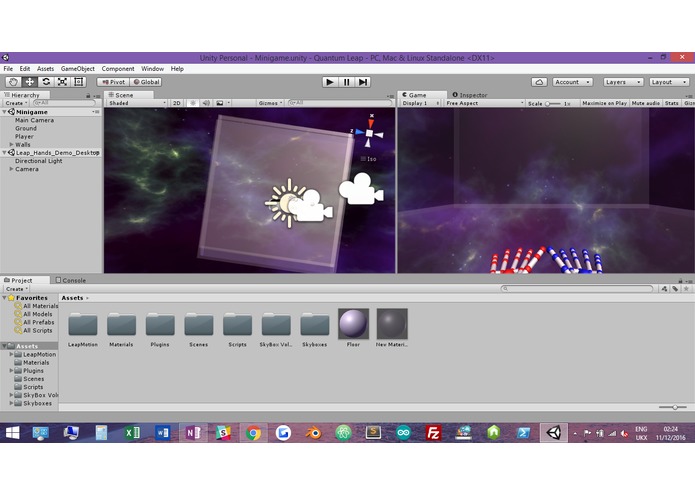The image size is (695, 494).
Task: Click Create in Project panel
Action: [x=17, y=288]
